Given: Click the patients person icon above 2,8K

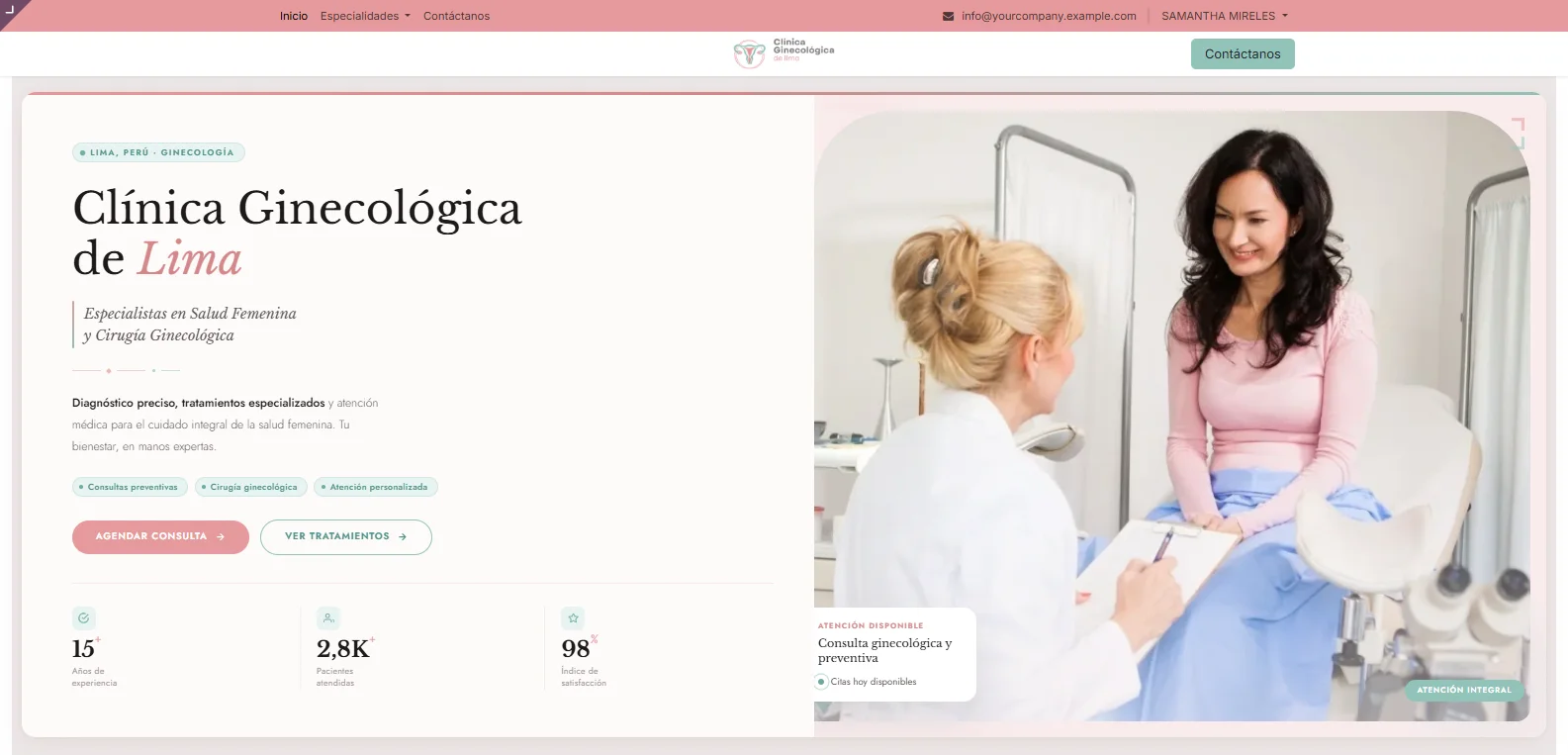Looking at the screenshot, I should (328, 618).
